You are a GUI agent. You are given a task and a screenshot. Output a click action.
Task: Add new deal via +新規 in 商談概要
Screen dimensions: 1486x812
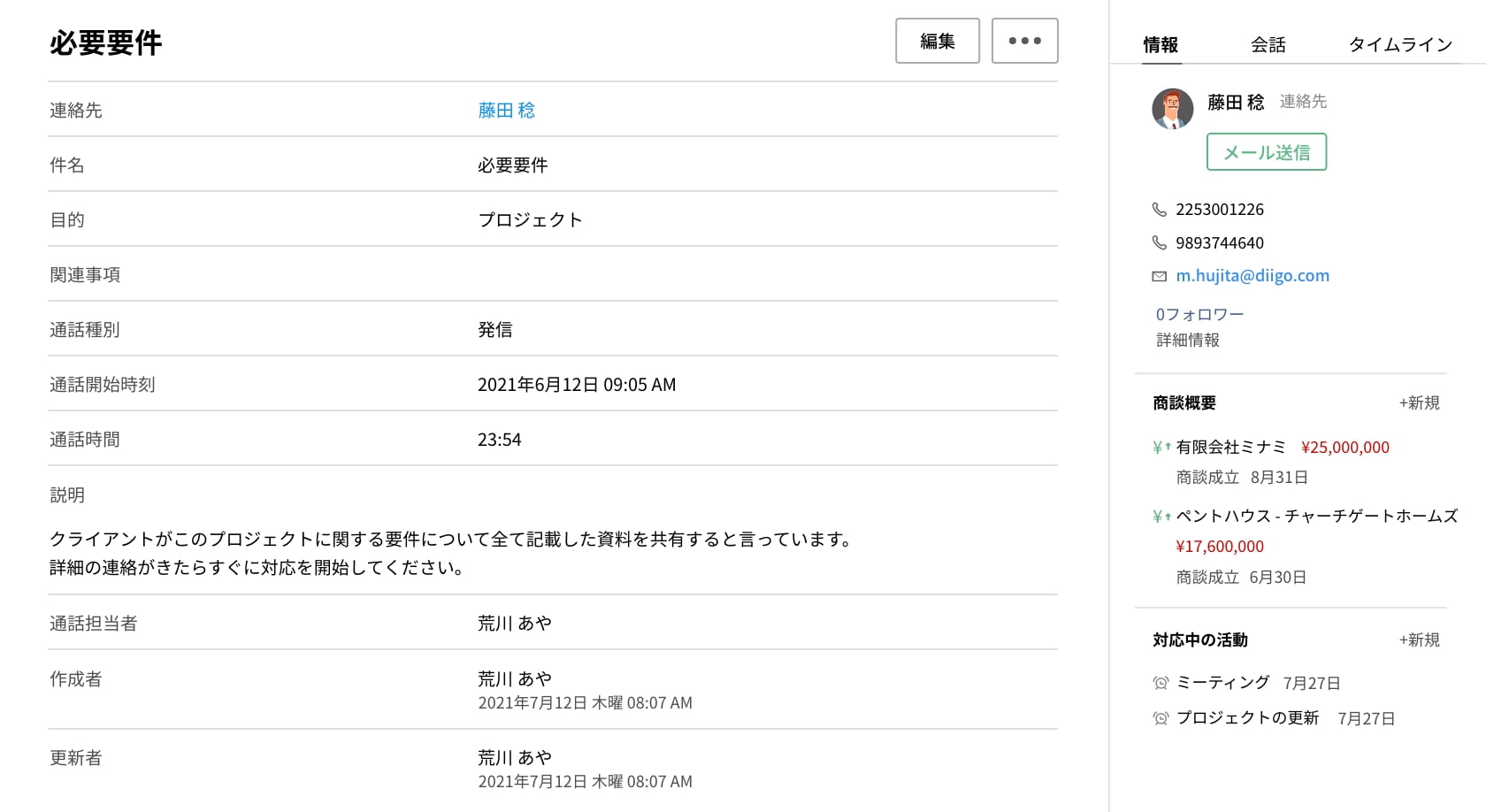point(1419,402)
